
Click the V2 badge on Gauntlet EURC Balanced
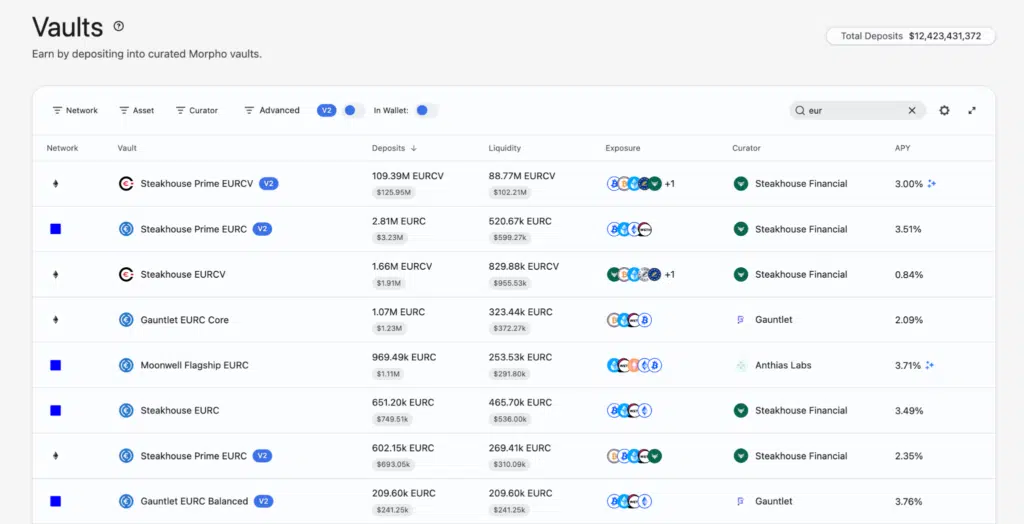pos(263,501)
